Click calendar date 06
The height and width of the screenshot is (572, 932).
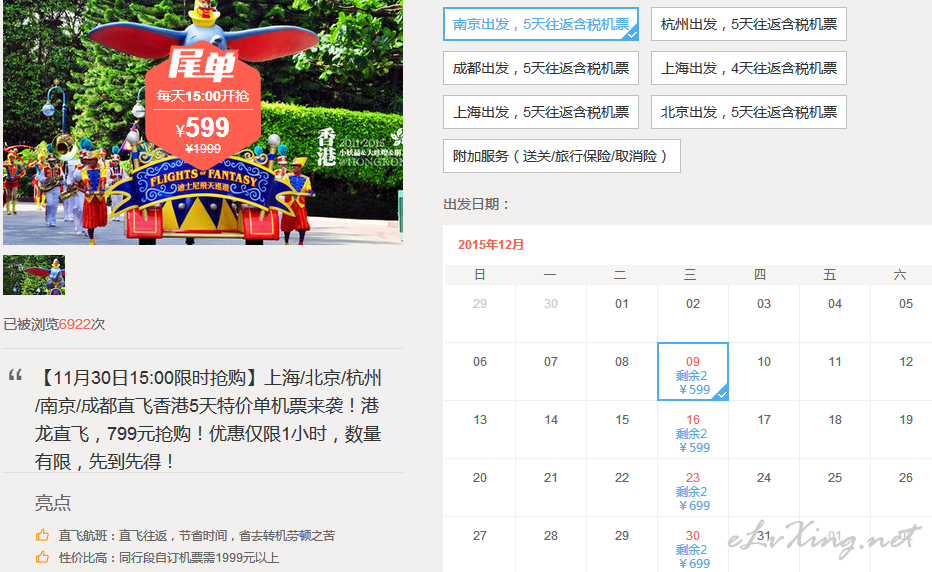coord(480,362)
